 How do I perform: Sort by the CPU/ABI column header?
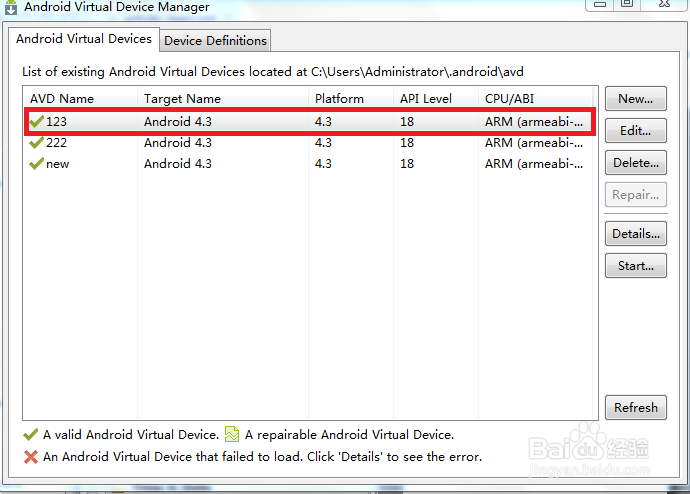(536, 99)
